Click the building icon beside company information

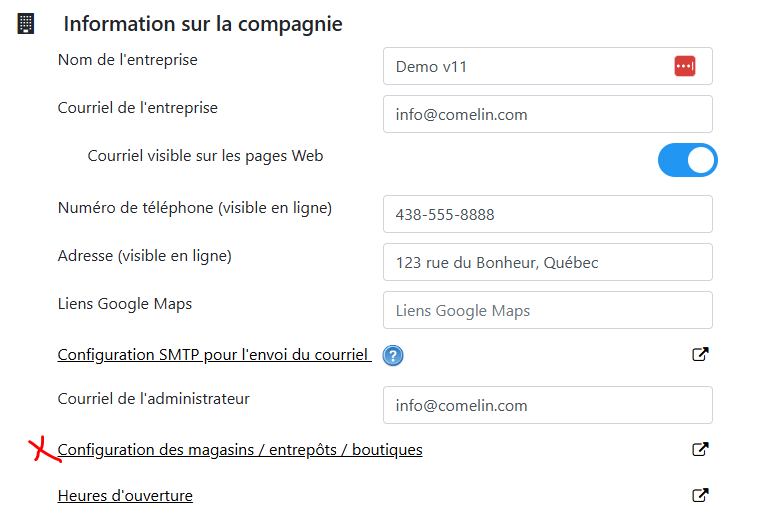pos(26,24)
